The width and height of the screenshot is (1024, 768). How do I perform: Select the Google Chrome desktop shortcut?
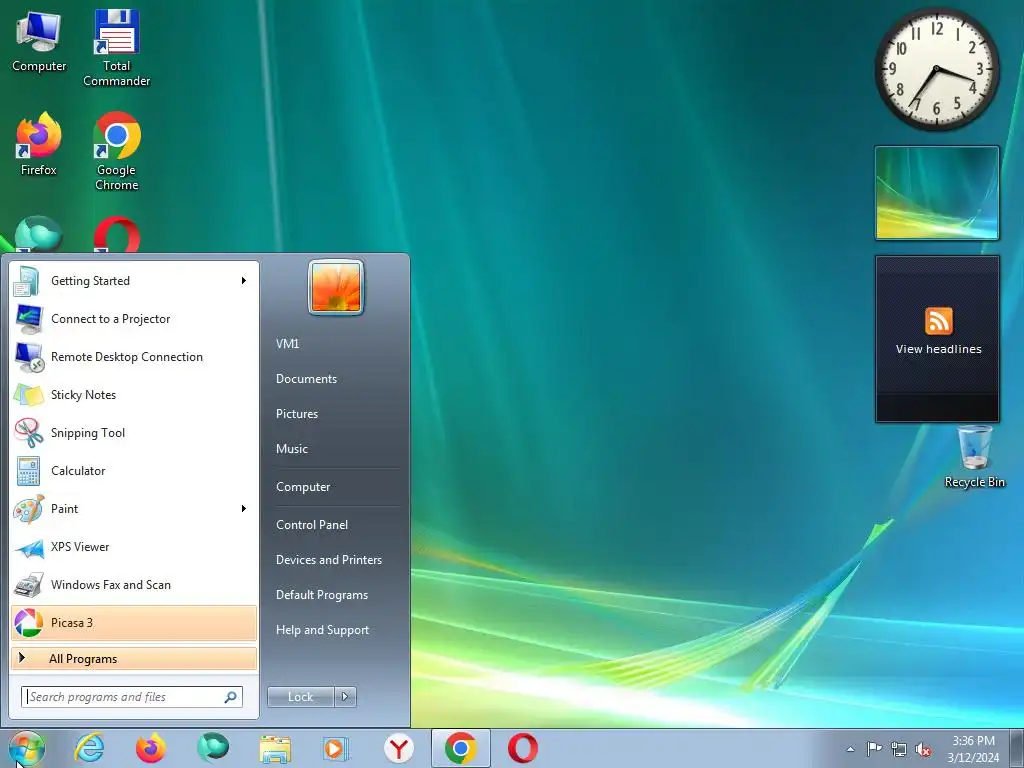click(x=117, y=152)
